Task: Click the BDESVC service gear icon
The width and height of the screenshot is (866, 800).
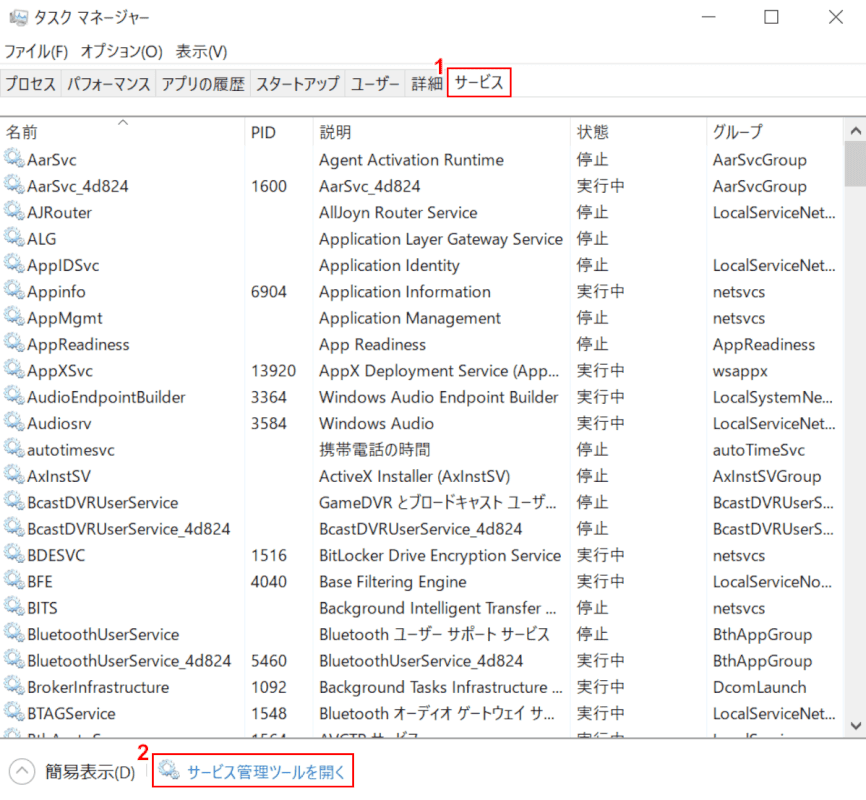Action: pos(14,554)
